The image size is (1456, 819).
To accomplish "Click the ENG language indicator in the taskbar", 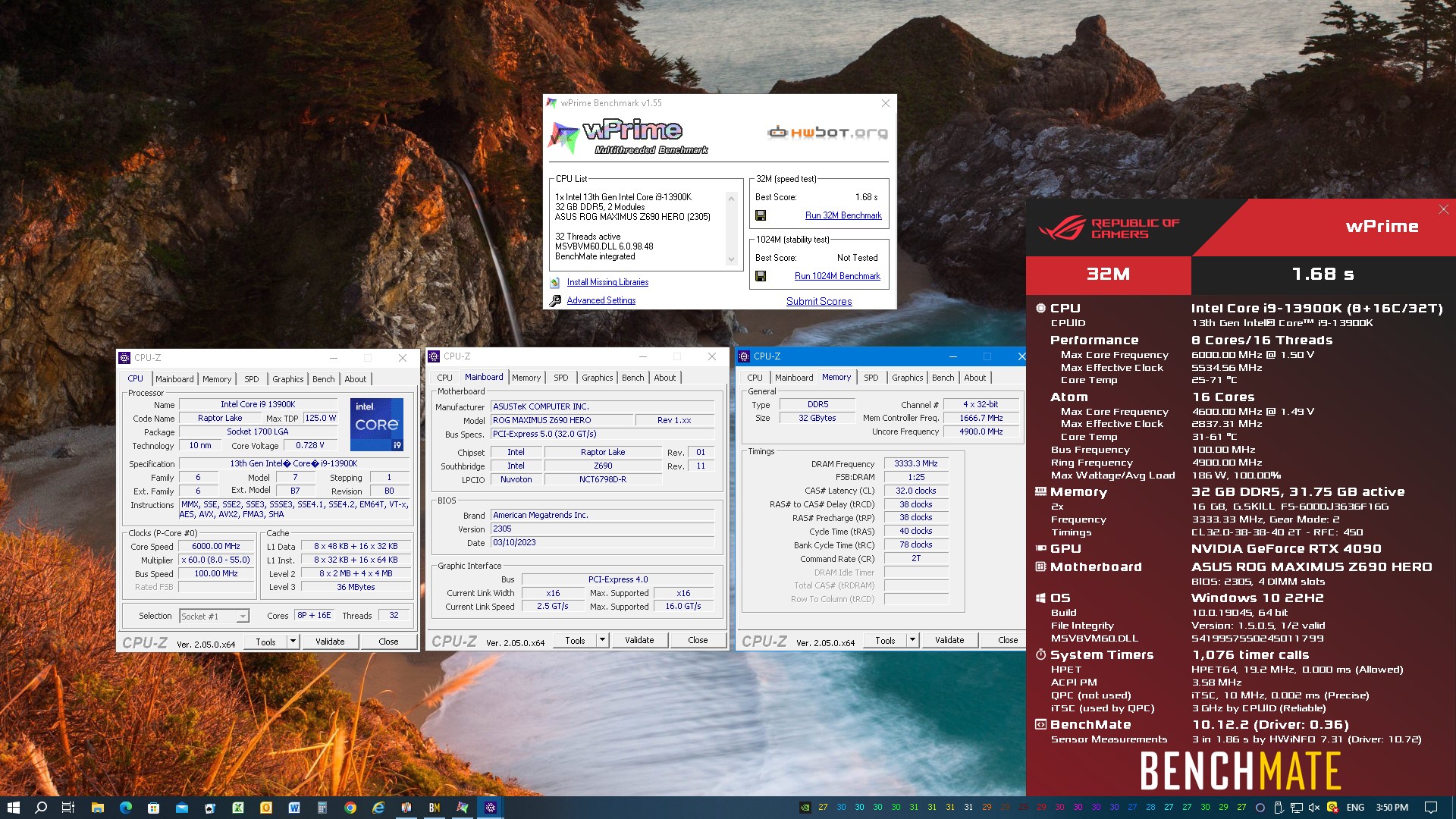I will pos(1355,808).
